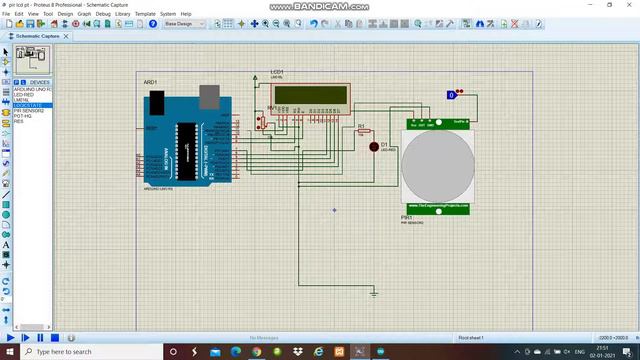Click the LCD1 display component
Image resolution: width=640 pixels, height=360 pixels.
(x=310, y=99)
